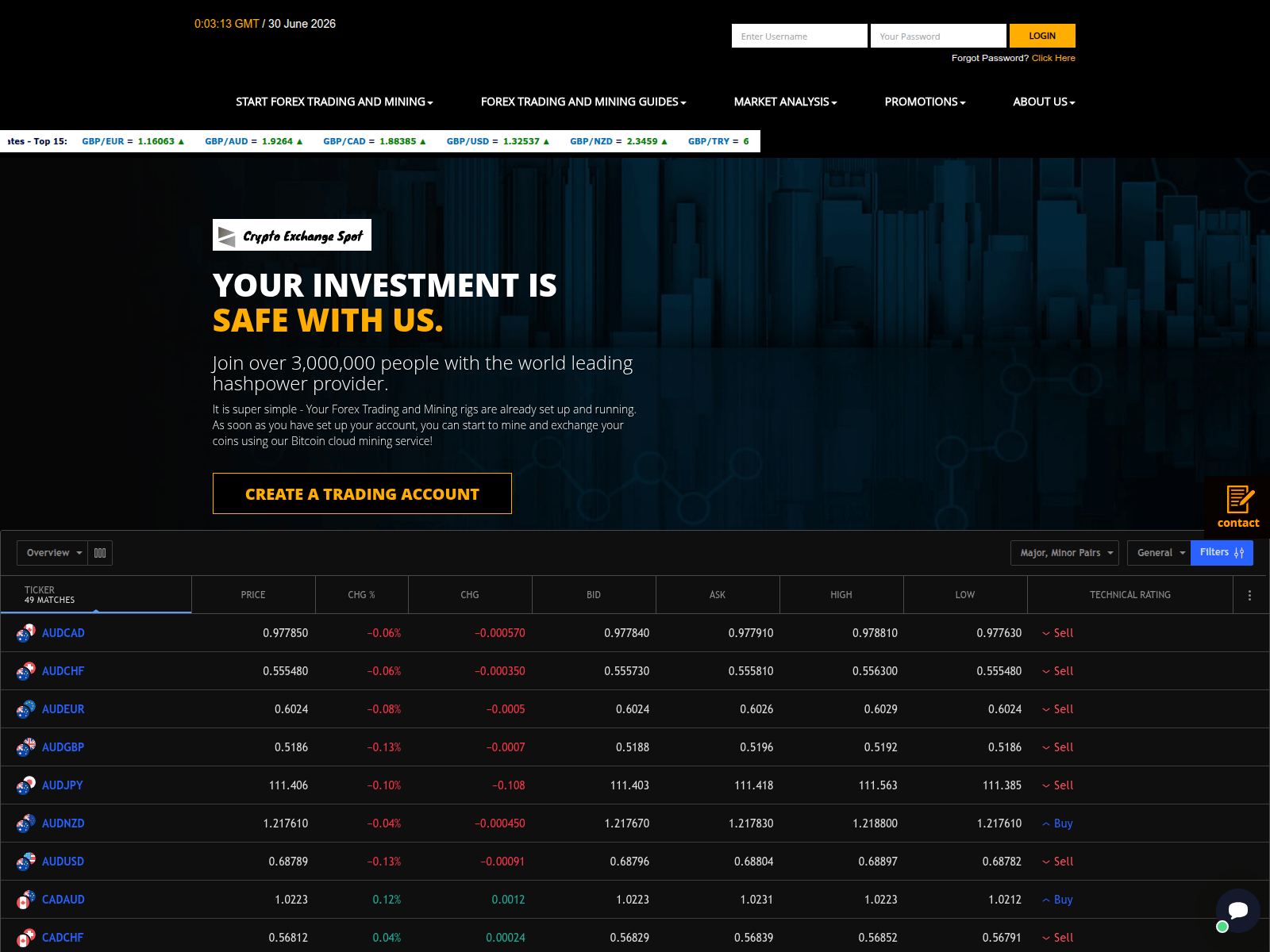
Task: Click the AUDNZD flag icon
Action: (26, 823)
